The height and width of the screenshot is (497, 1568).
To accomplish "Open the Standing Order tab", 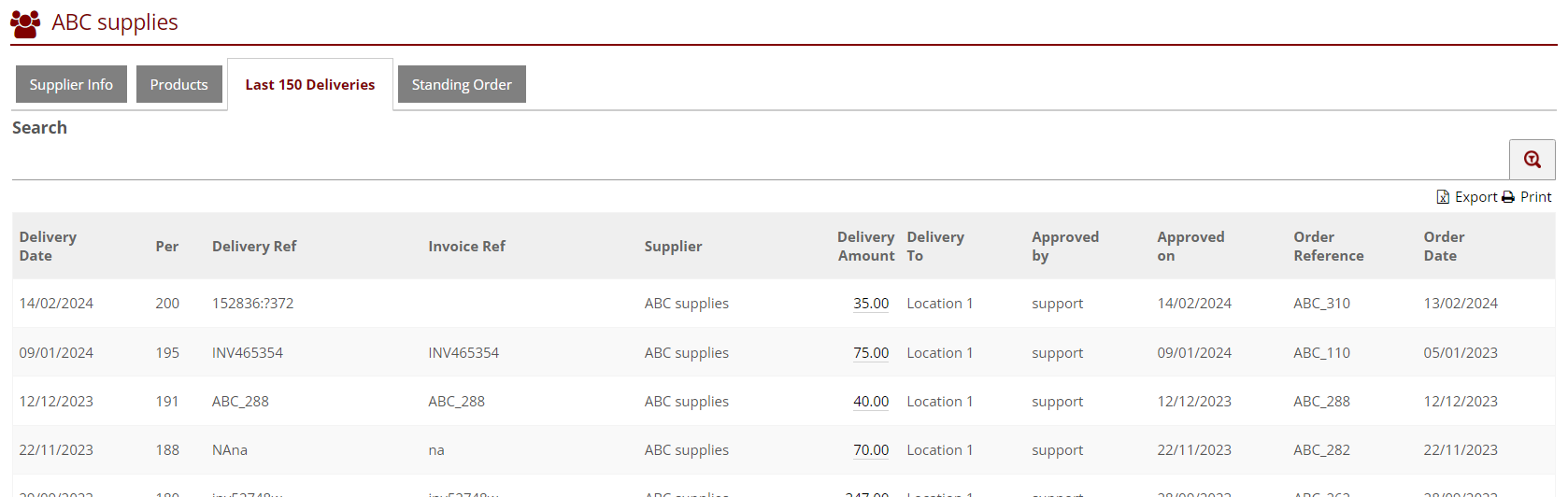I will (x=462, y=84).
